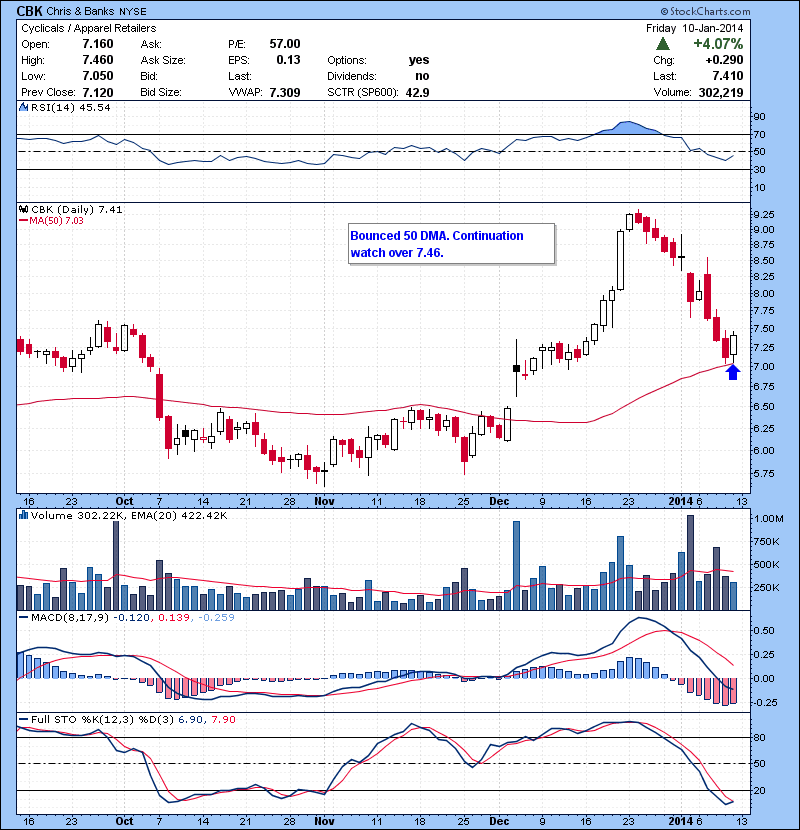Click the SCTR (SP600) value 42.9
Image resolution: width=800 pixels, height=830 pixels.
[417, 93]
